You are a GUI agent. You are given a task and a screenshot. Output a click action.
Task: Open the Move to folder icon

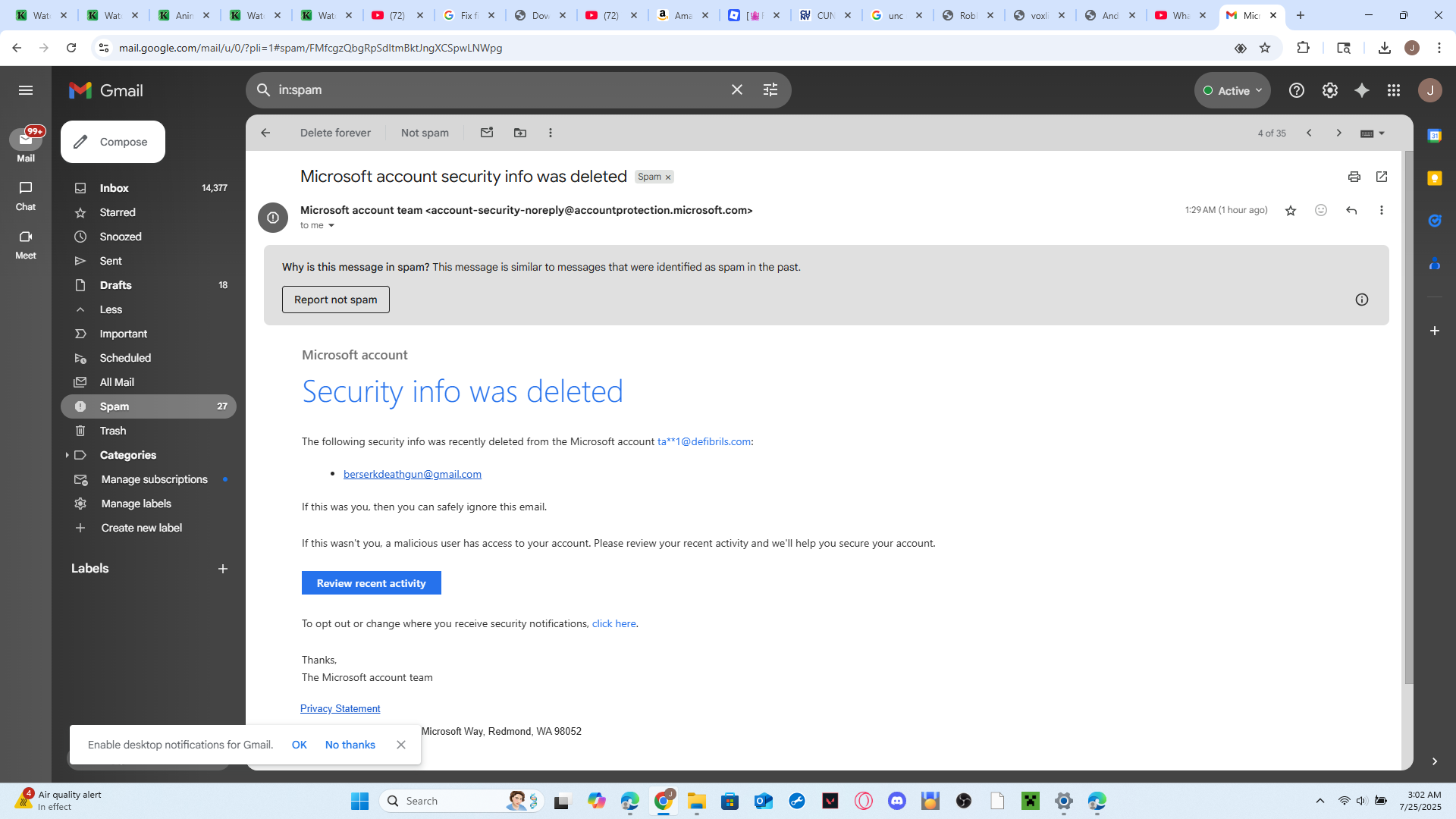coord(520,133)
